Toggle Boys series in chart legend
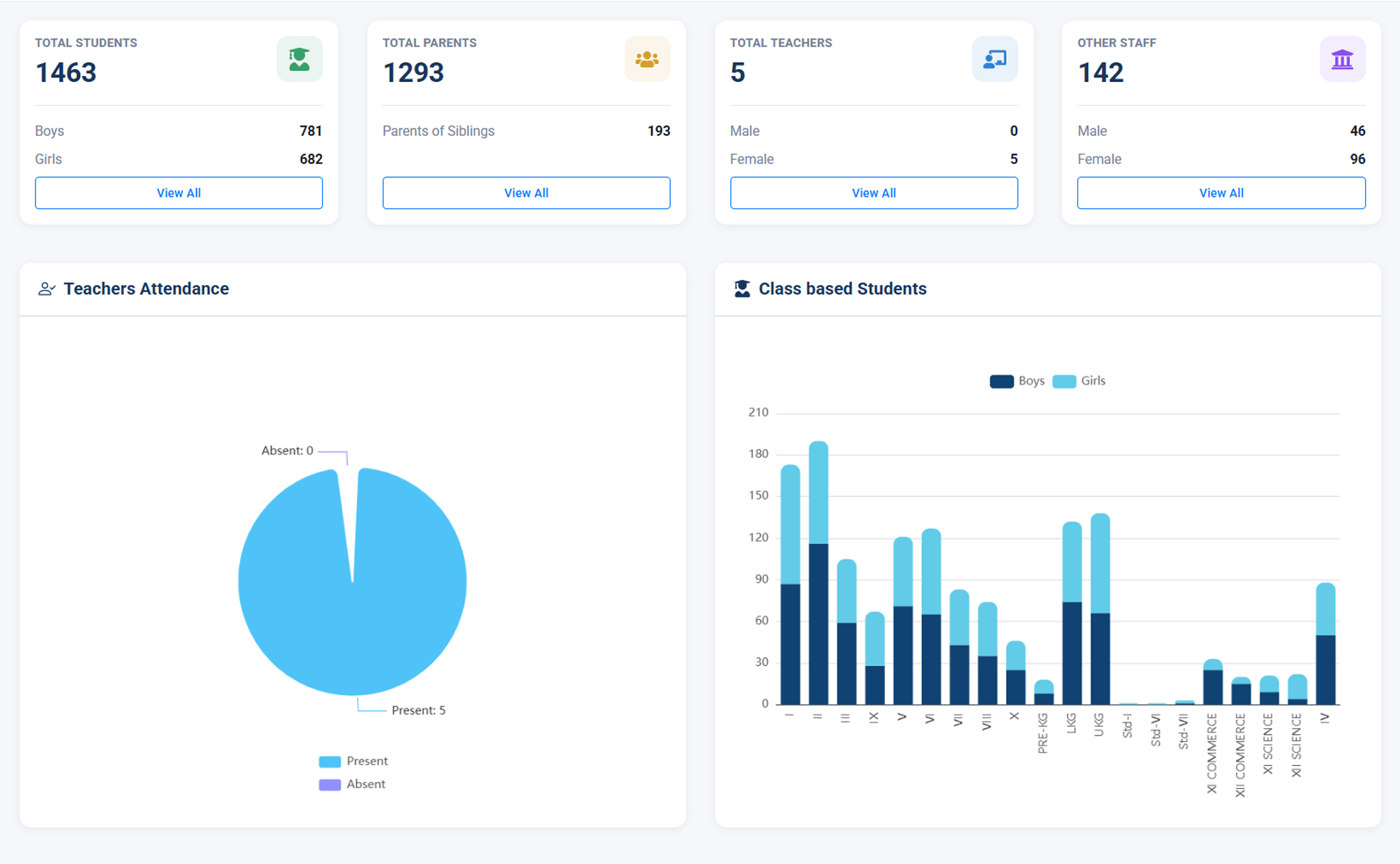1400x864 pixels. pyautogui.click(x=1016, y=381)
